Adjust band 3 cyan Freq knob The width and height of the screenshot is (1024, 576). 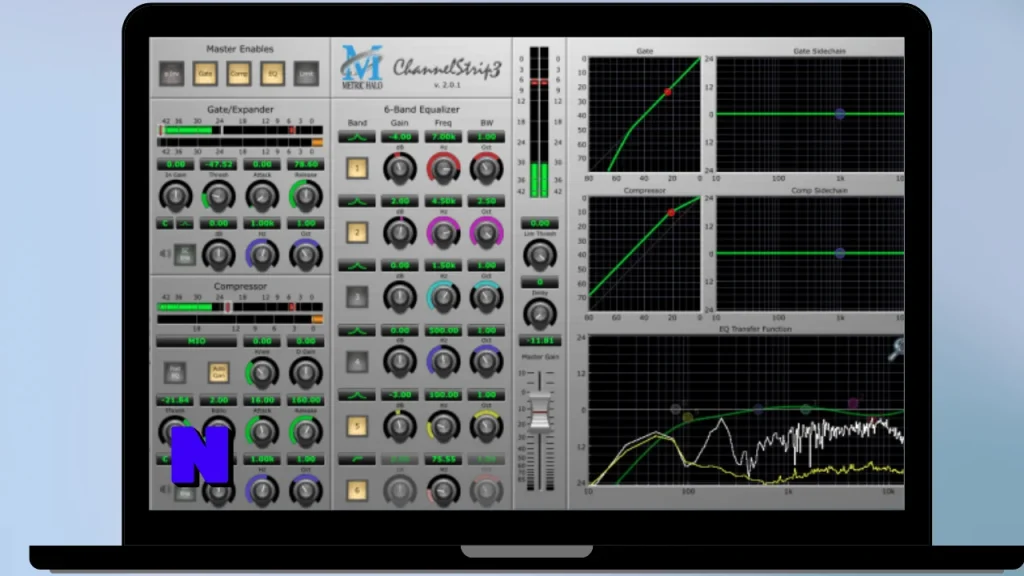pos(443,297)
